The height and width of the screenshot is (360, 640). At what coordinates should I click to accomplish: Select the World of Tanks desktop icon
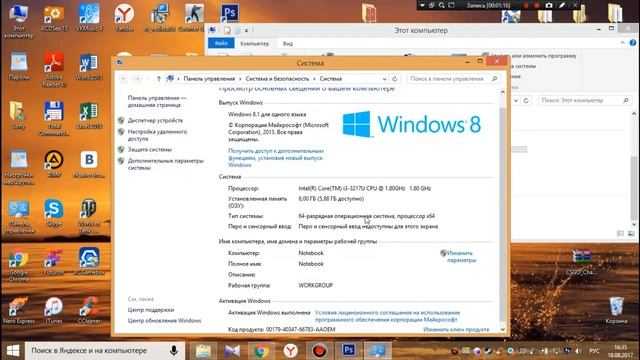tap(89, 216)
